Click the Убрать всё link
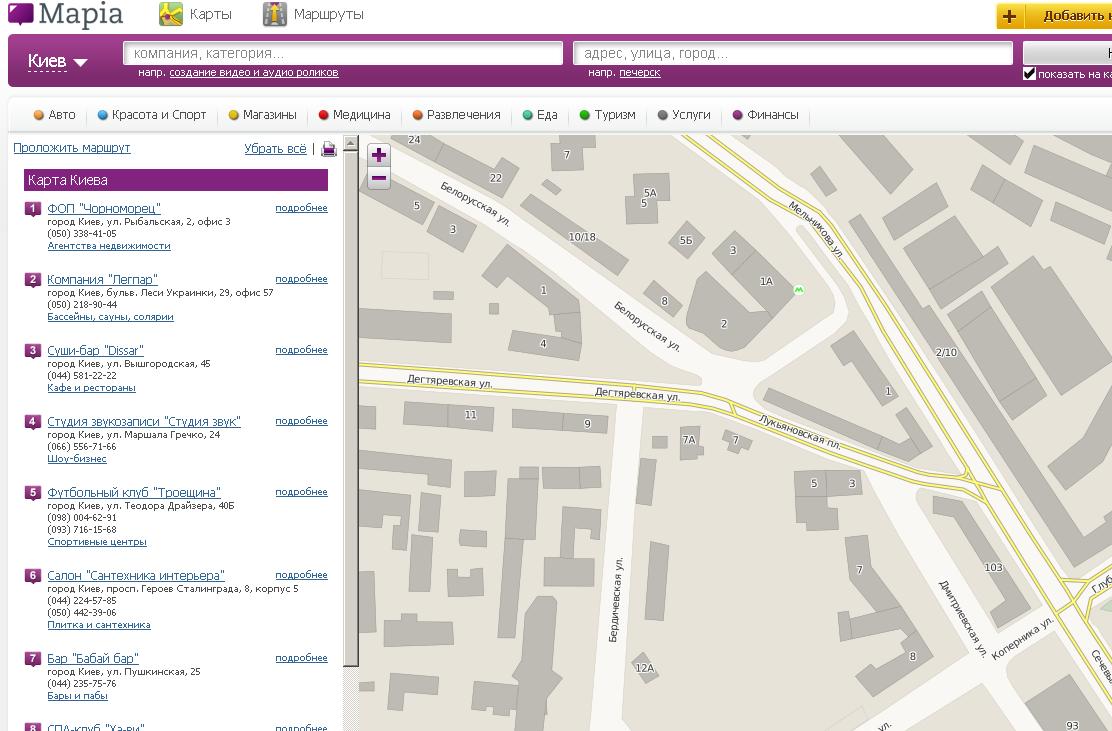1112x731 pixels. [x=275, y=149]
